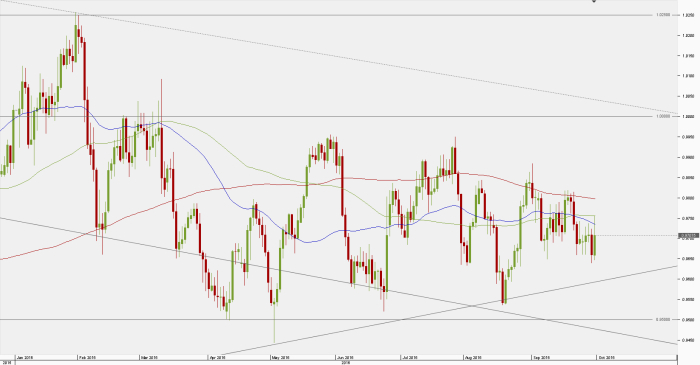This screenshot has width=700, height=365.
Task: Click the Feb 2016 date label
Action: (x=87, y=357)
